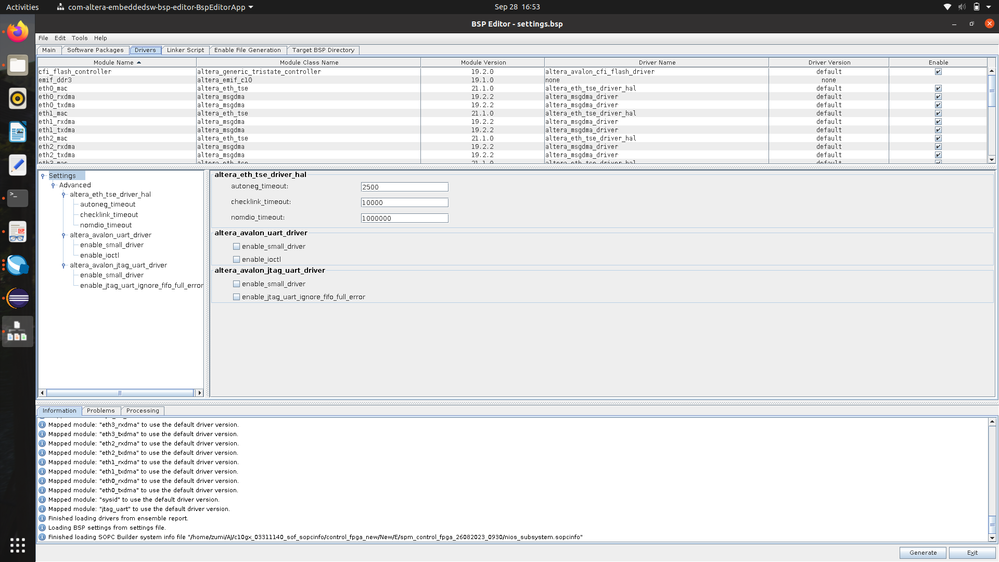999x562 pixels.
Task: Sort by Module Name column header
Action: 117,62
